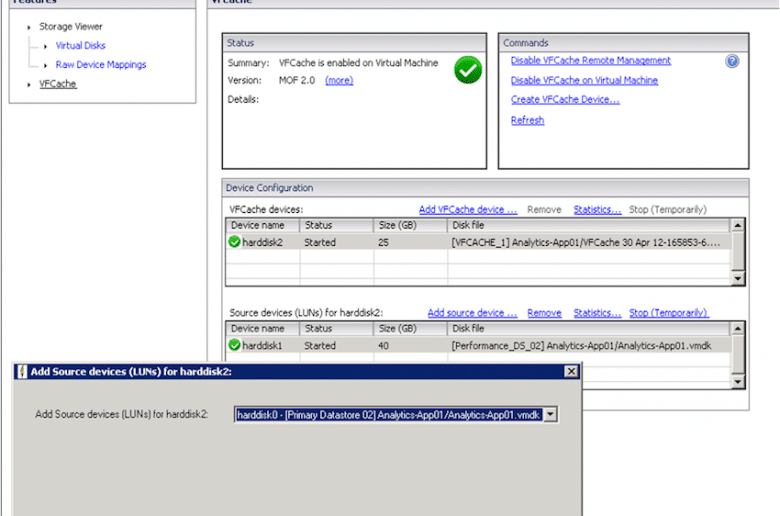Click the help question mark icon
Screen dimensions: 780x516
732,61
